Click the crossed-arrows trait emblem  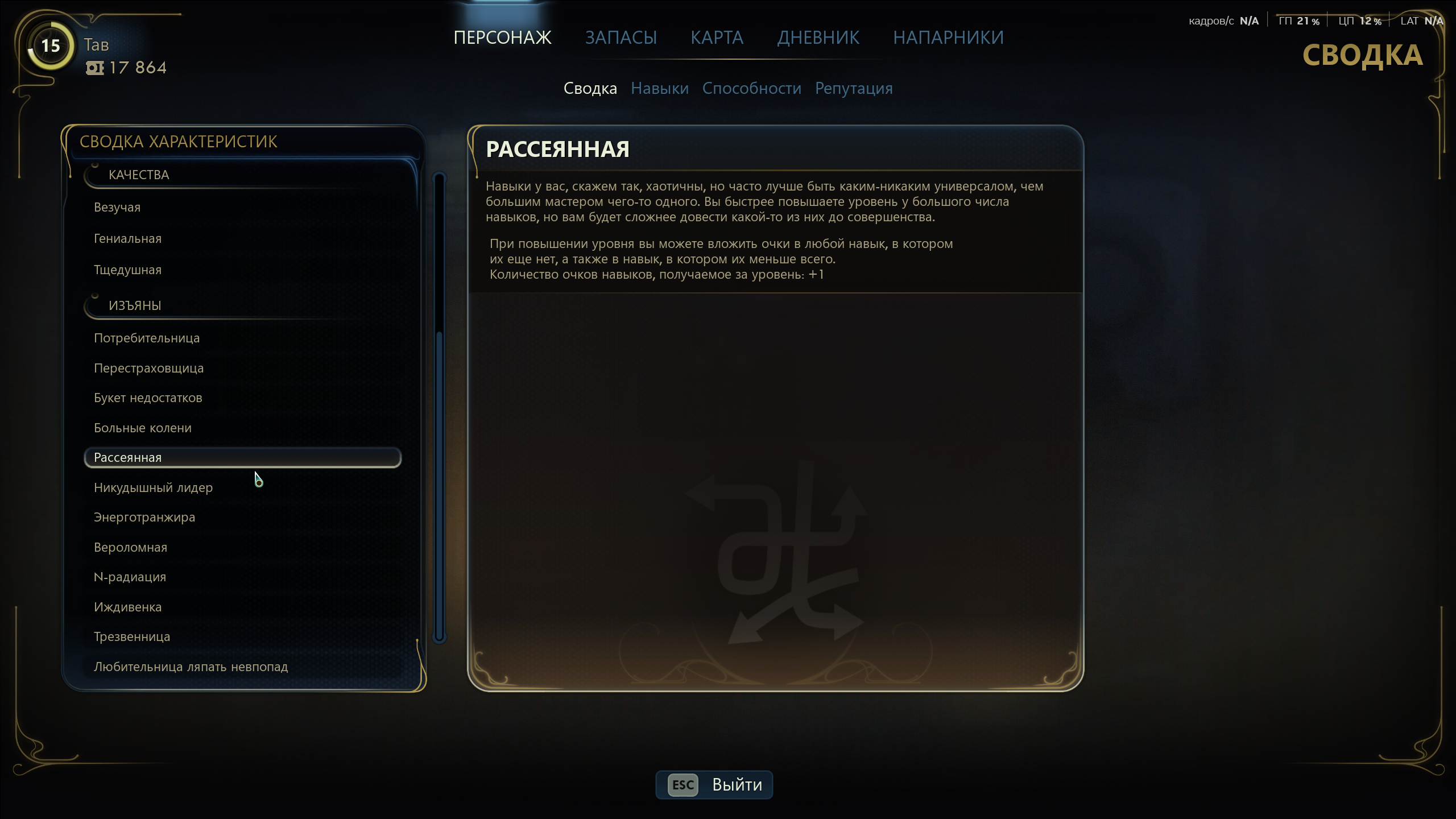(x=776, y=552)
